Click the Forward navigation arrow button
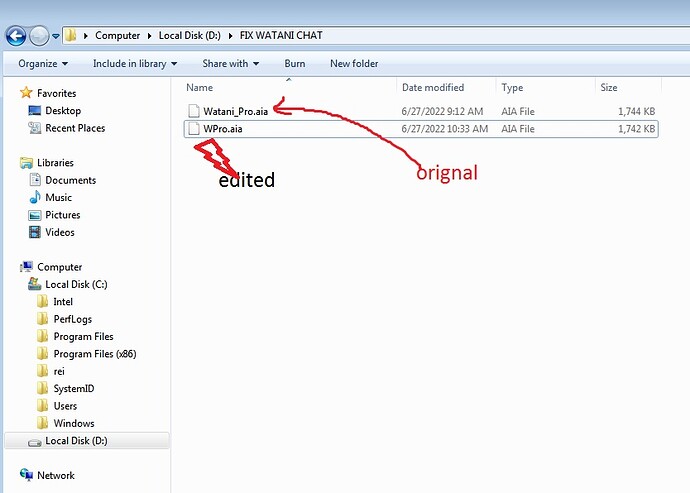 pos(39,36)
